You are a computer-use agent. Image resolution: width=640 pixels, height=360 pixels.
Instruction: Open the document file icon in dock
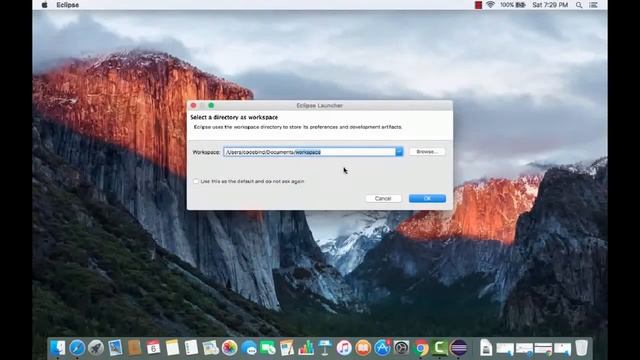point(486,348)
